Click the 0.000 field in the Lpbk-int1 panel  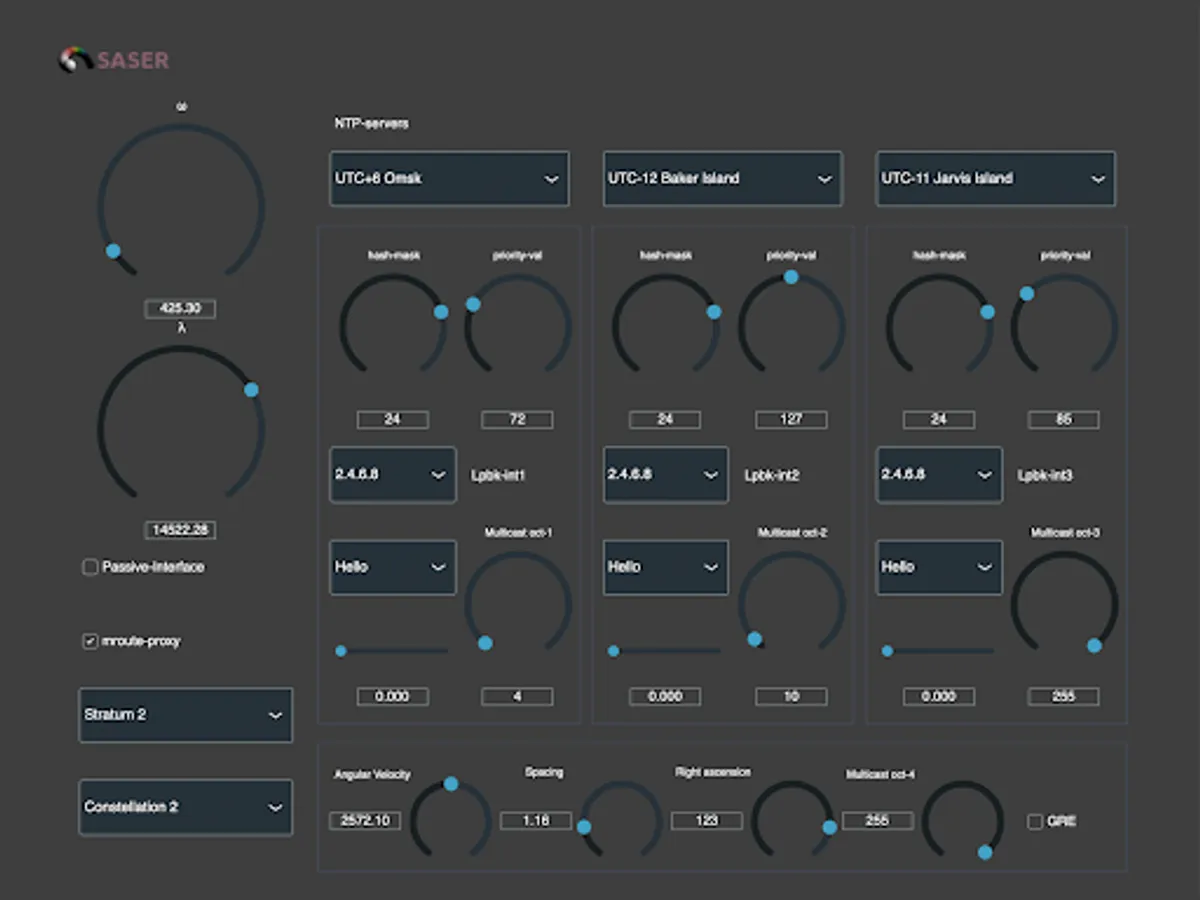point(393,697)
